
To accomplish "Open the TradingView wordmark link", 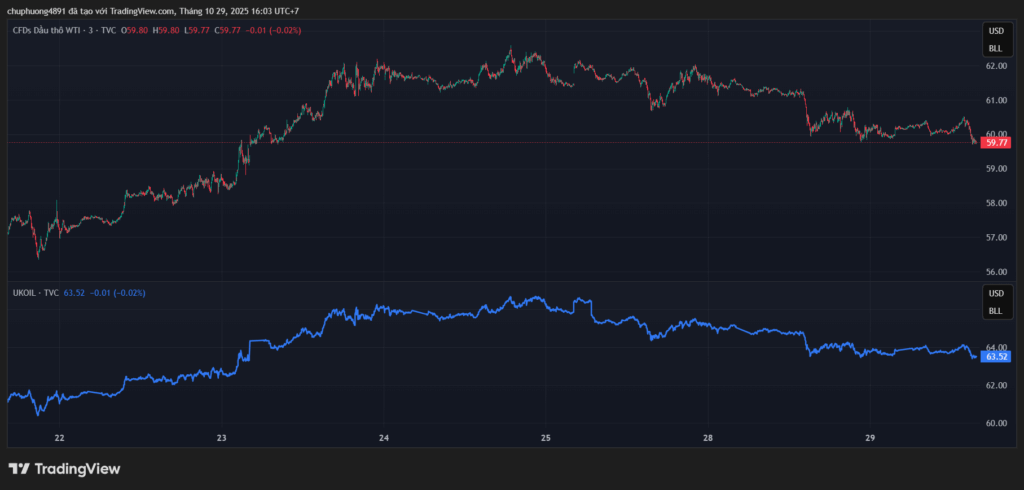I will coord(77,468).
